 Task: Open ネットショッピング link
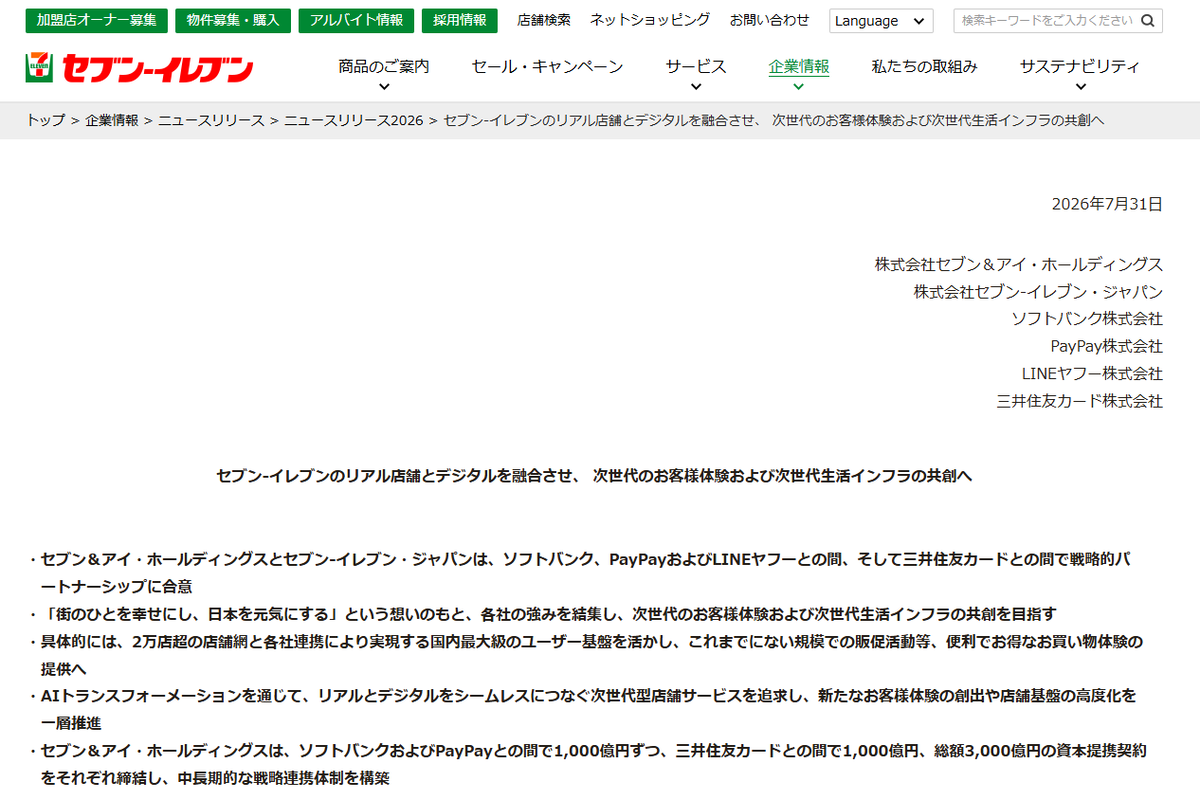click(650, 20)
